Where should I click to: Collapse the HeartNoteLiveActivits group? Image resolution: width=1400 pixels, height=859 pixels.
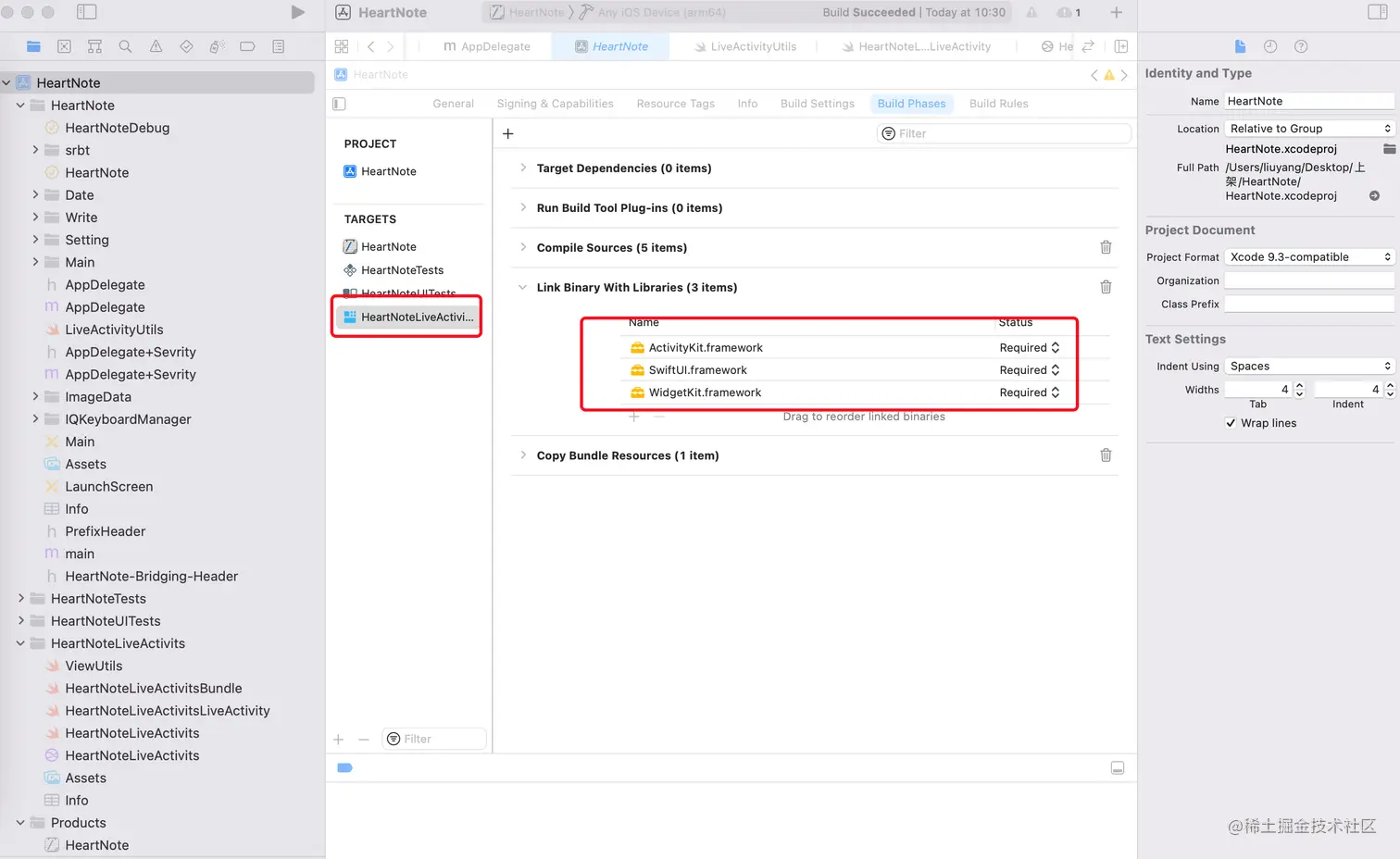point(20,643)
